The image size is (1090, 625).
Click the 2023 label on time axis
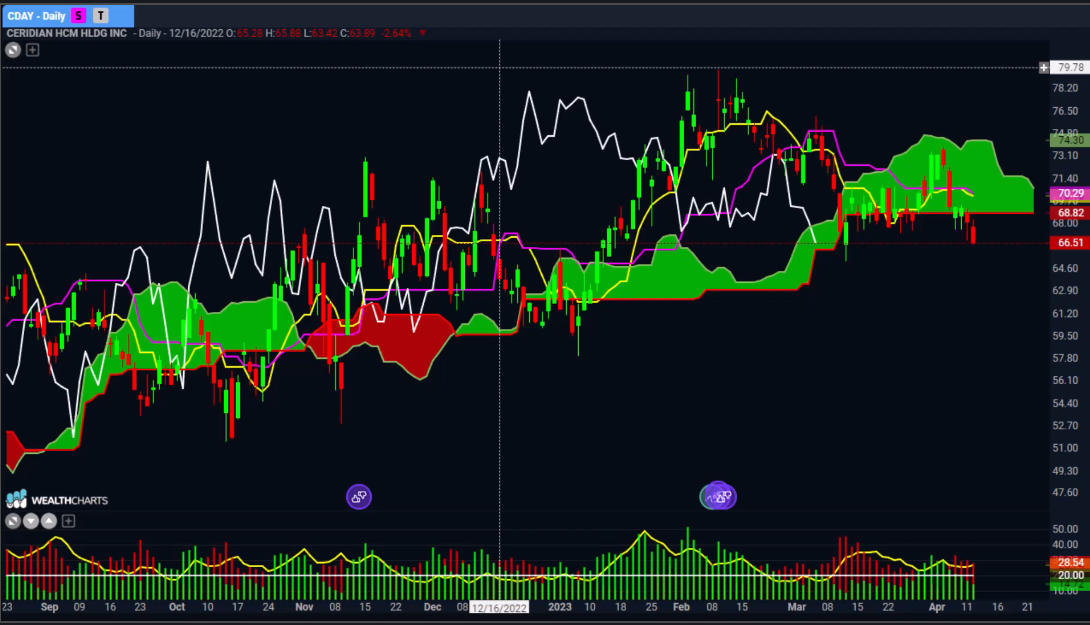[x=560, y=607]
